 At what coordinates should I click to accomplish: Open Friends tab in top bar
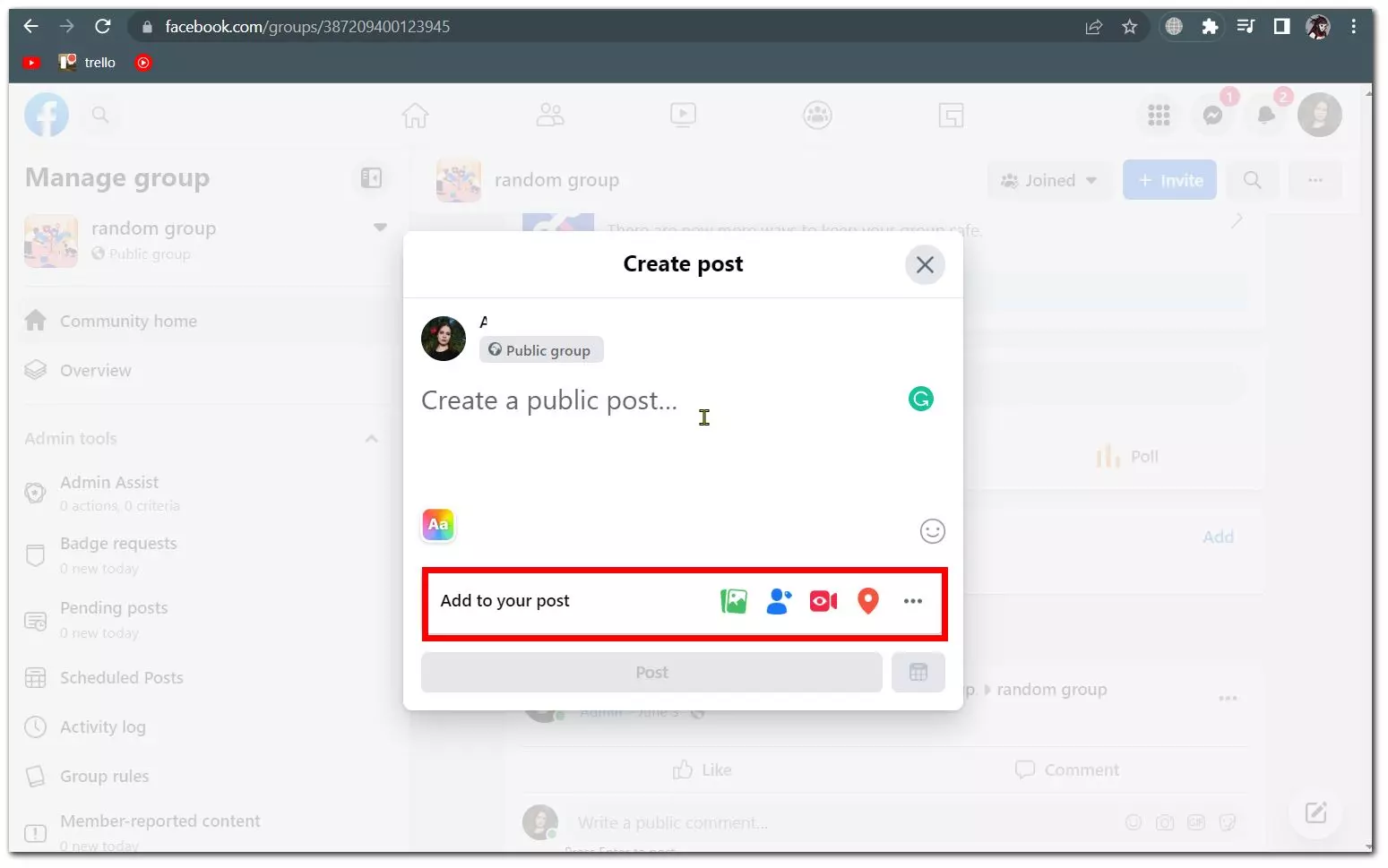(x=549, y=115)
